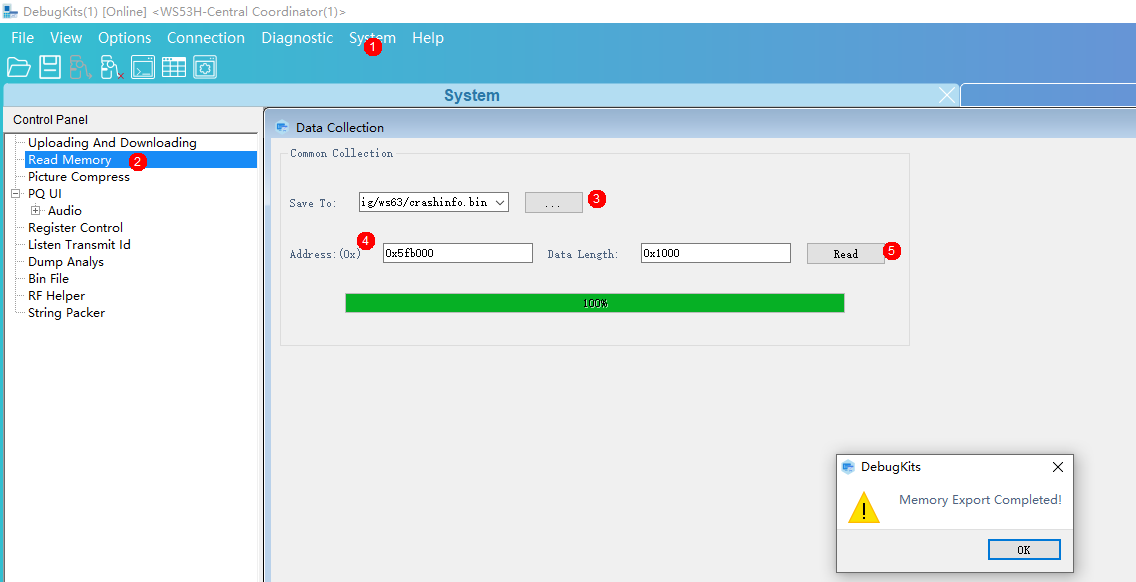
Task: Click the save floppy disk icon
Action: coord(49,67)
